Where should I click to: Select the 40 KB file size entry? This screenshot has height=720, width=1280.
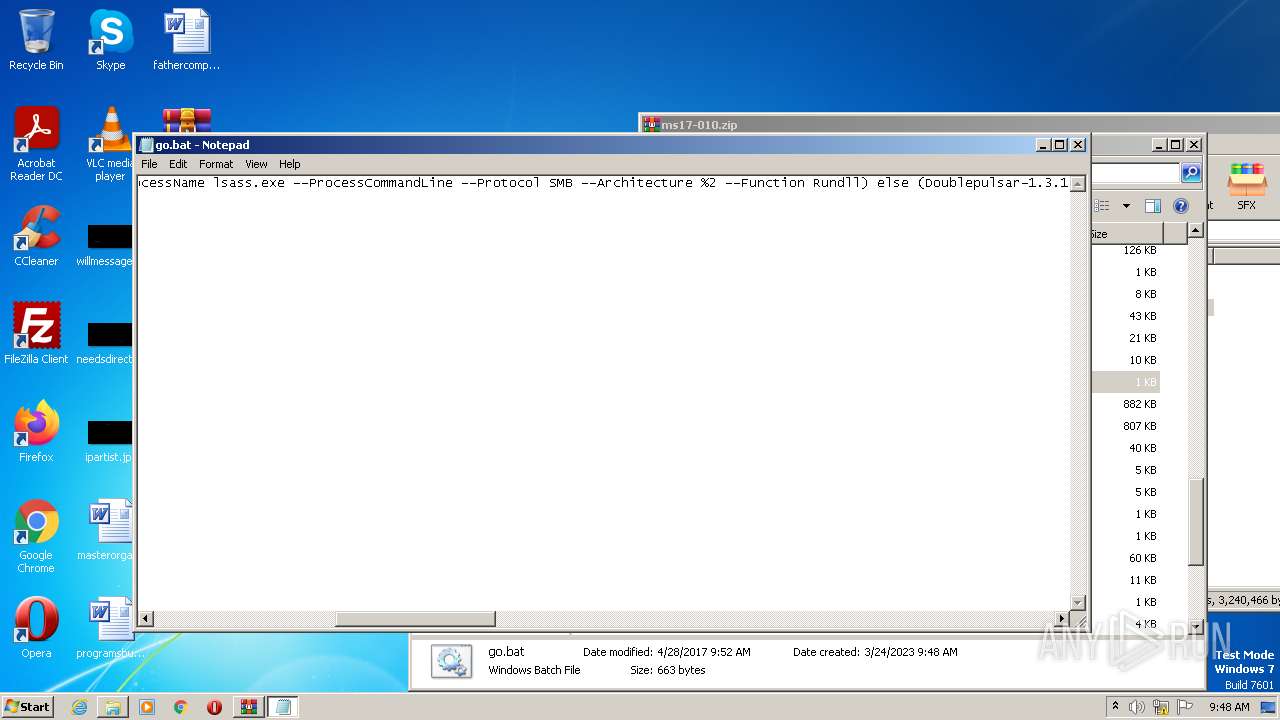coord(1142,448)
